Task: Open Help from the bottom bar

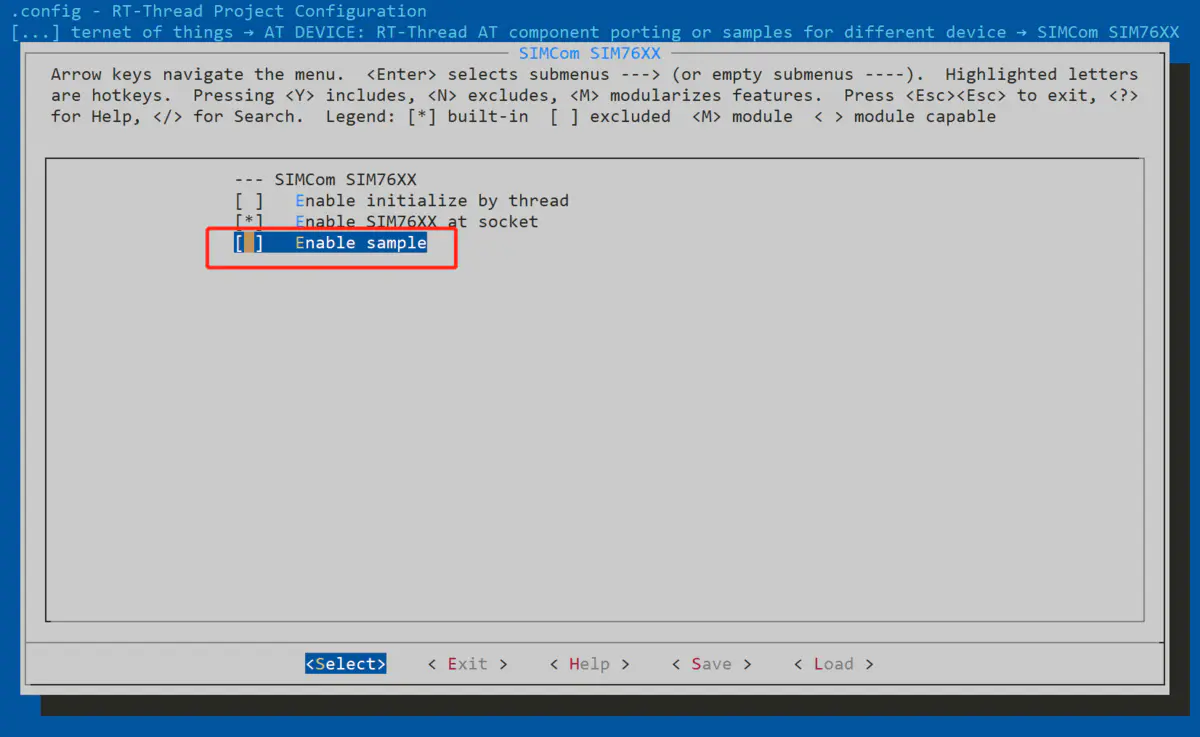Action: click(x=589, y=664)
